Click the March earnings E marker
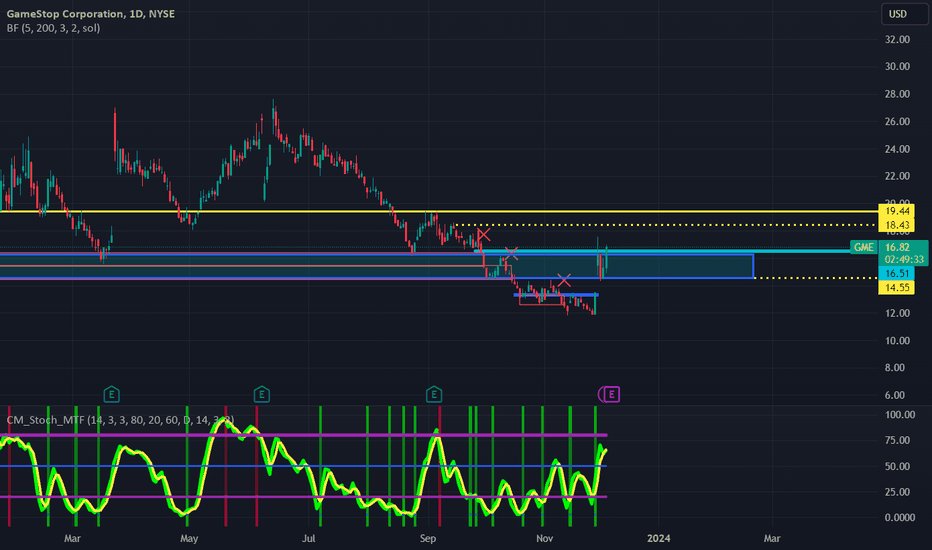 (112, 394)
